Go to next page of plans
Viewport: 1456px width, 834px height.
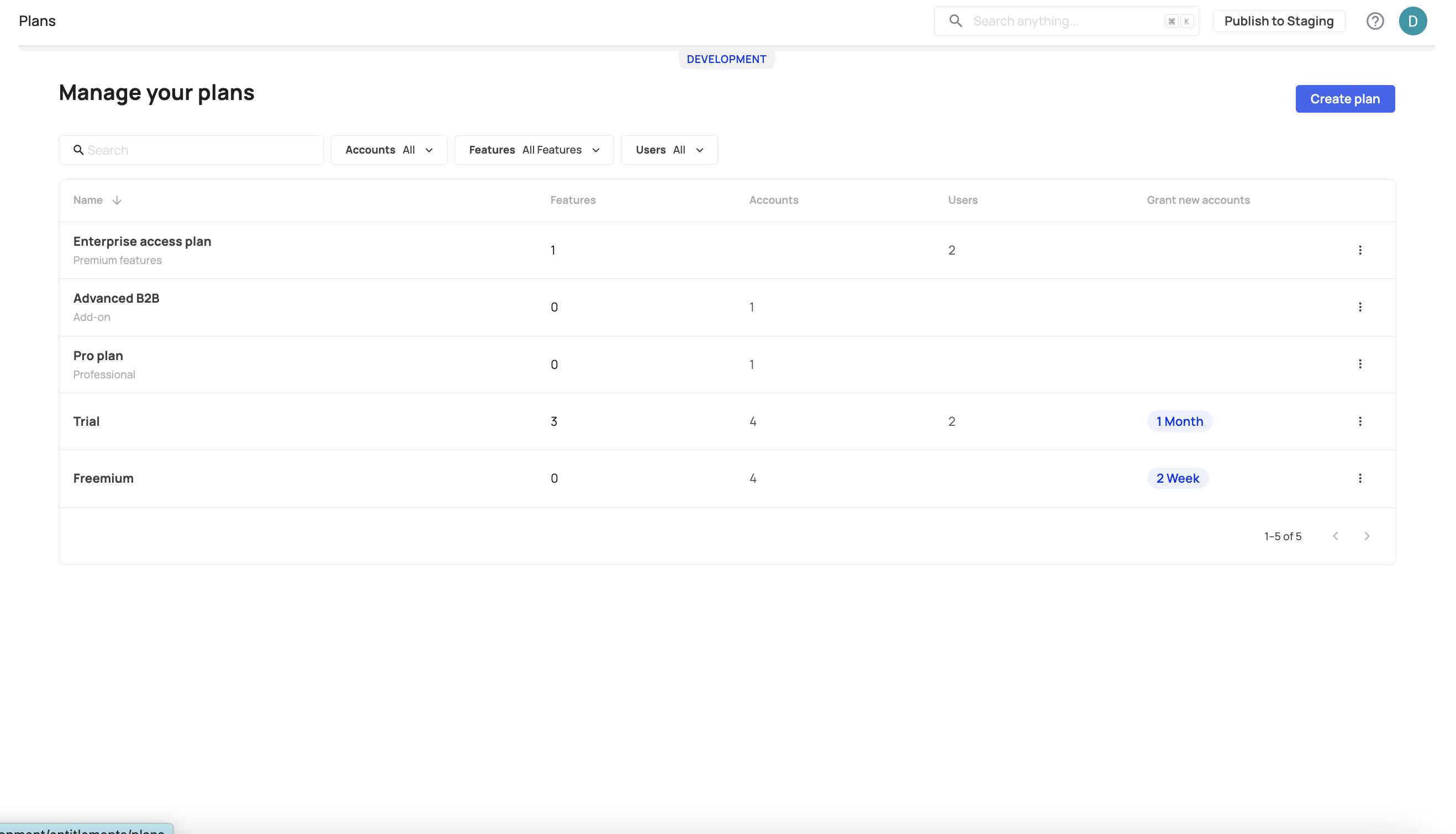(1367, 536)
